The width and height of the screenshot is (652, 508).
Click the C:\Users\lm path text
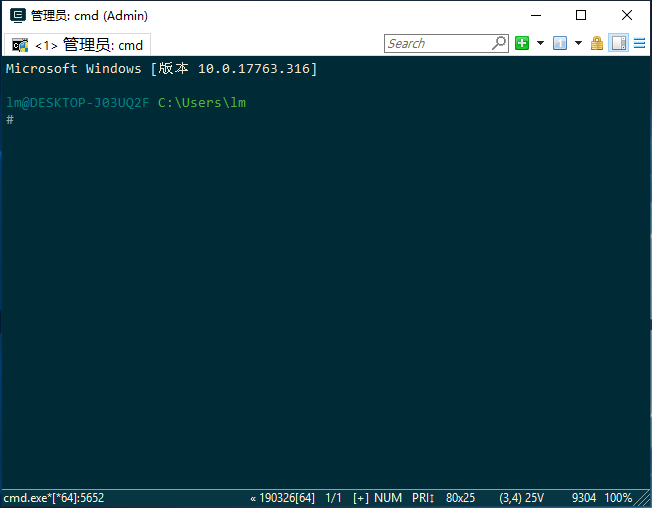point(202,103)
